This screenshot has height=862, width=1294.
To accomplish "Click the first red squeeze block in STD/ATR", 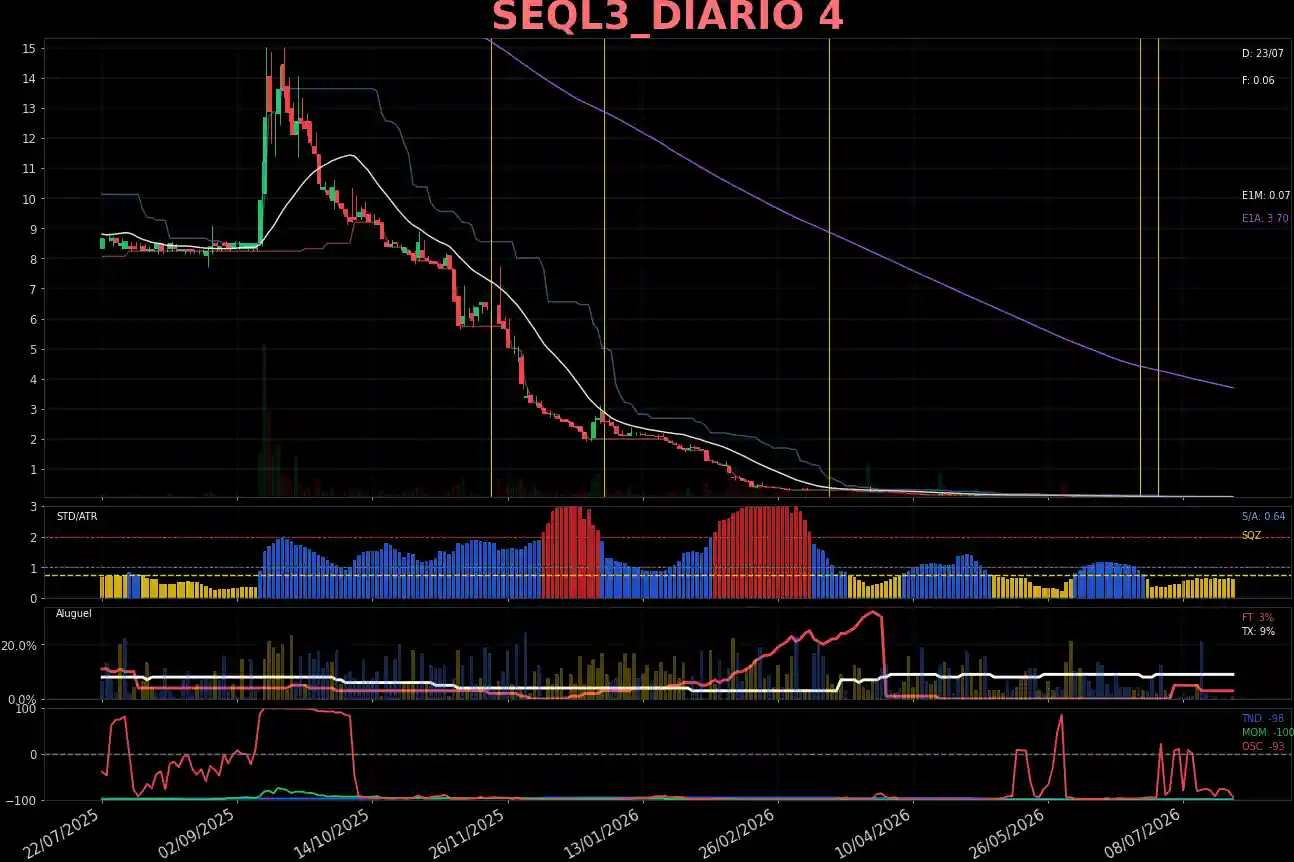I will pos(571,552).
